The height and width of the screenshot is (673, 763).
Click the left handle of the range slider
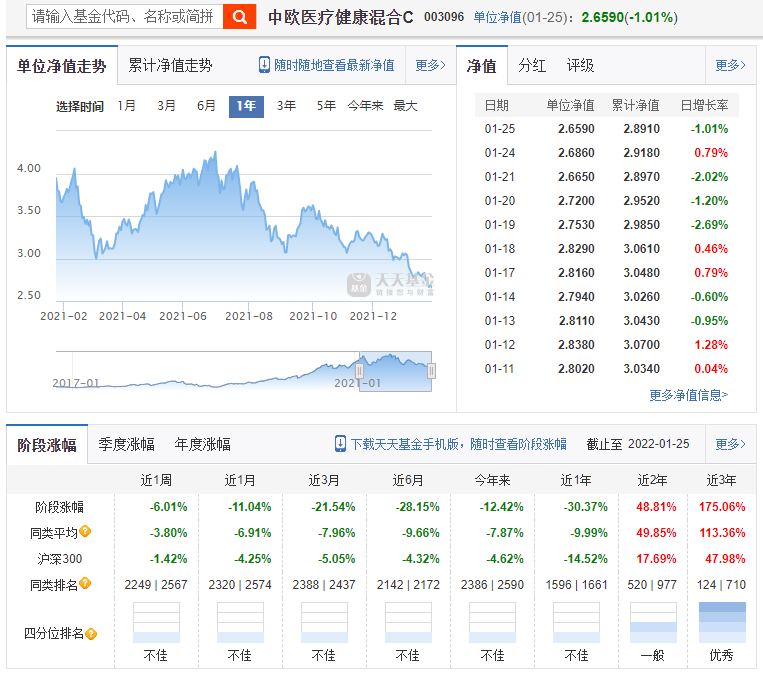[x=360, y=371]
